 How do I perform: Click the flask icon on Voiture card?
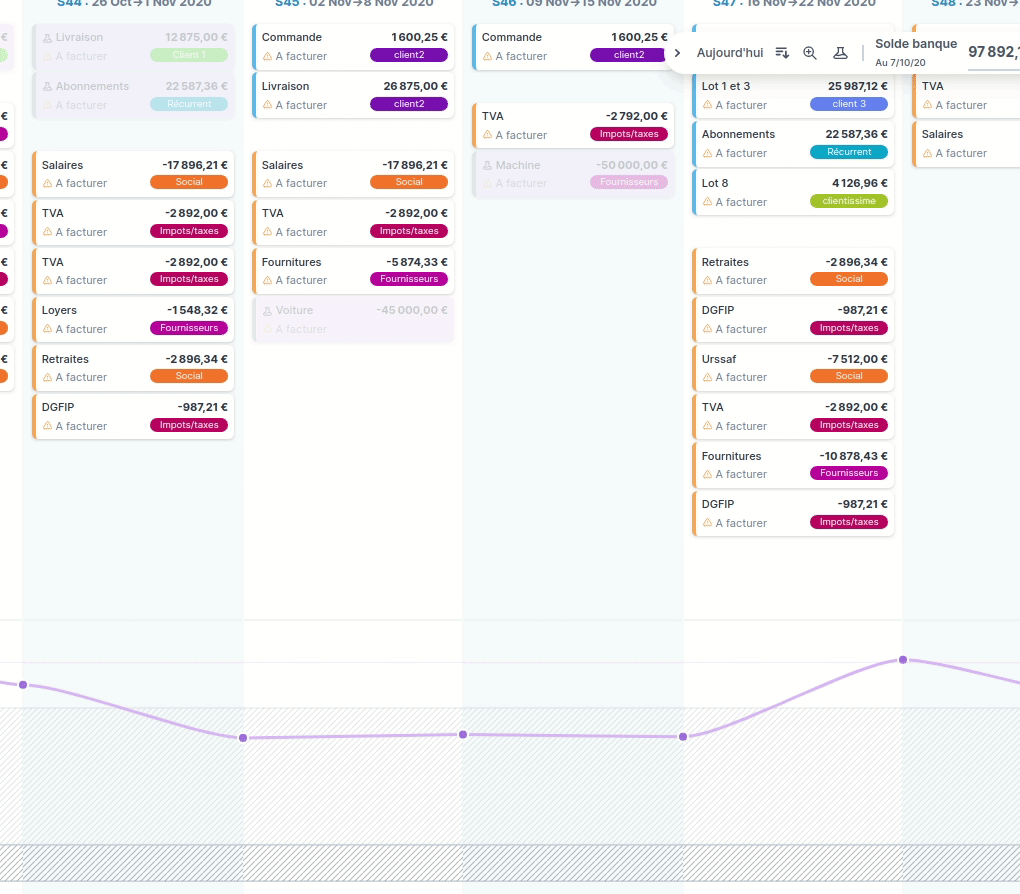click(268, 311)
